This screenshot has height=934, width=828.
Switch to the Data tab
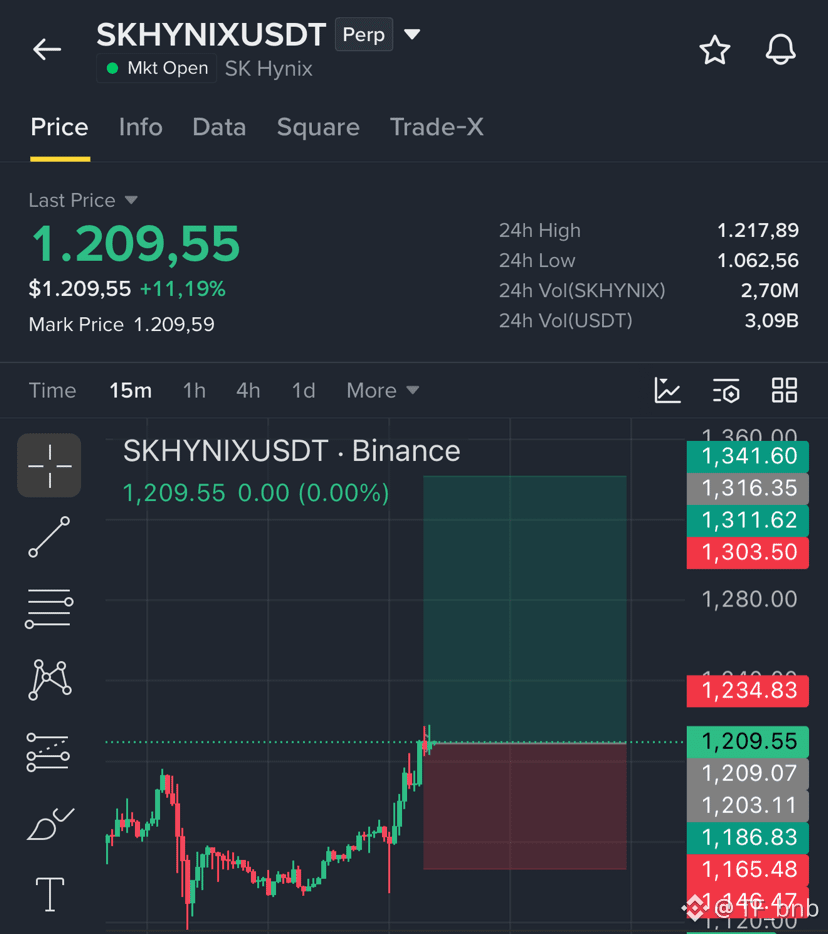pos(219,127)
